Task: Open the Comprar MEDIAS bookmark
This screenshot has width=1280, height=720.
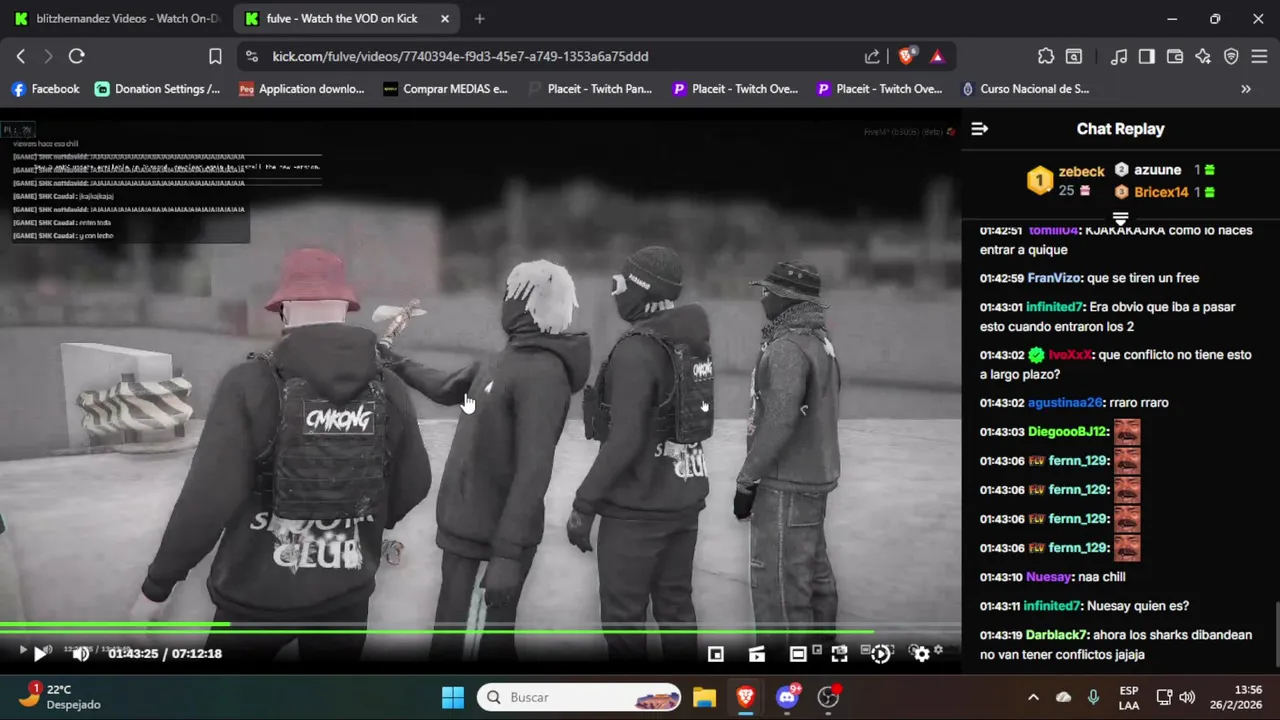Action: (x=446, y=89)
